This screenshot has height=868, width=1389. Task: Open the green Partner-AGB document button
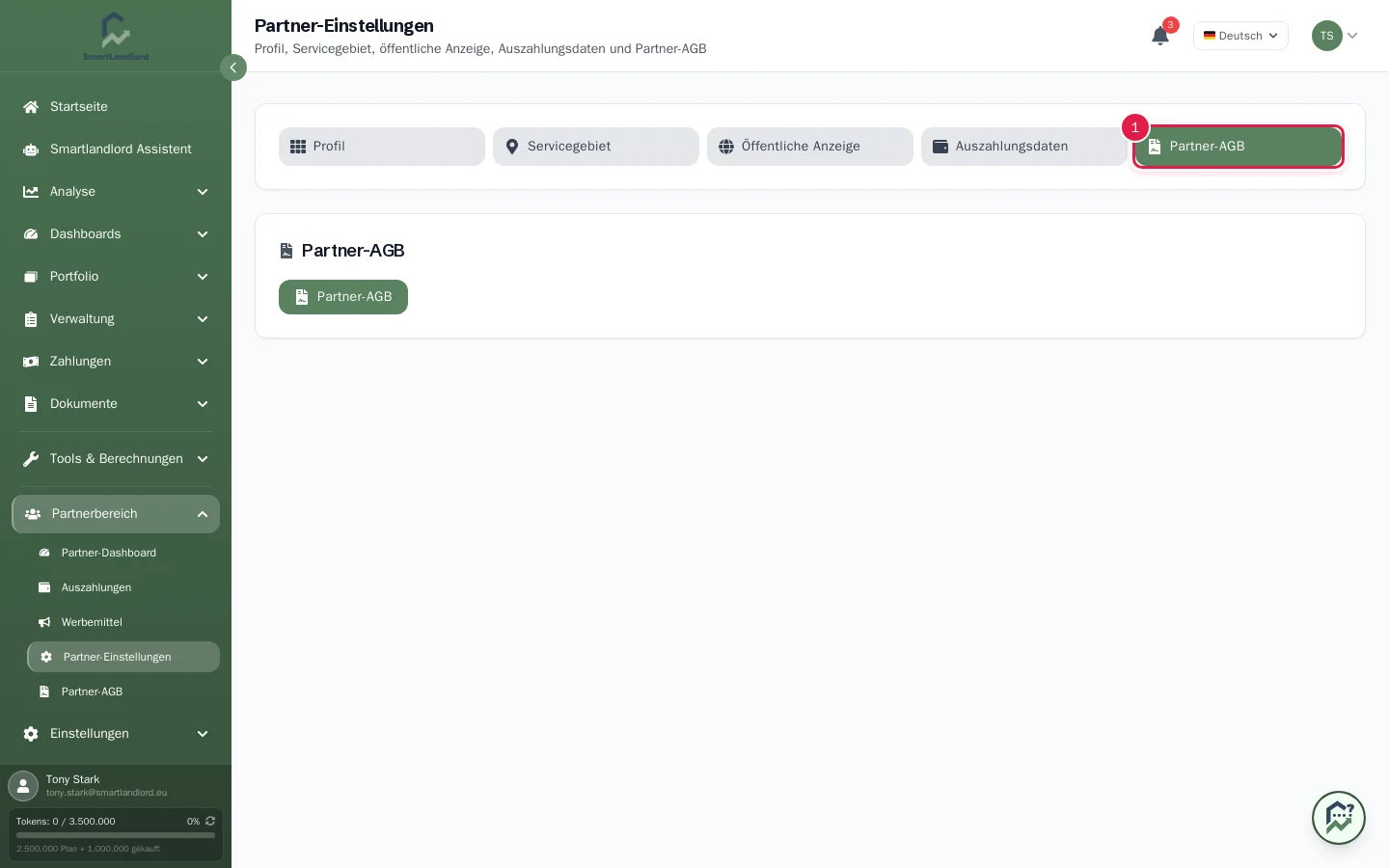(x=343, y=297)
